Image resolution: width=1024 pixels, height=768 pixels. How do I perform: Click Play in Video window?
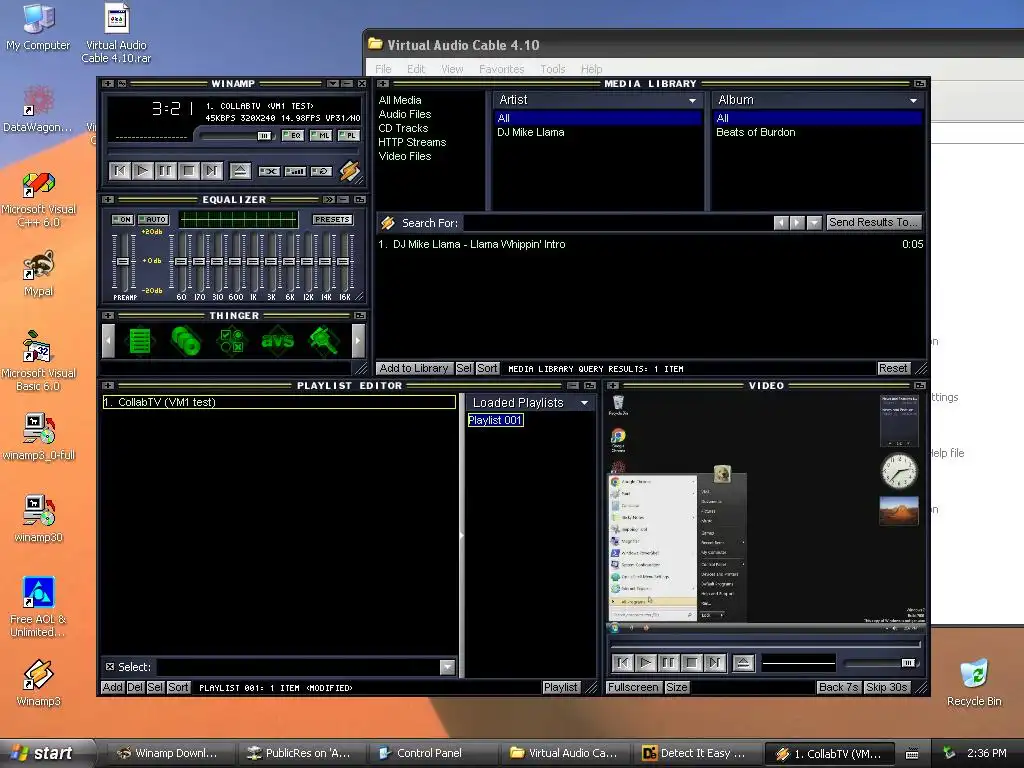click(x=646, y=664)
